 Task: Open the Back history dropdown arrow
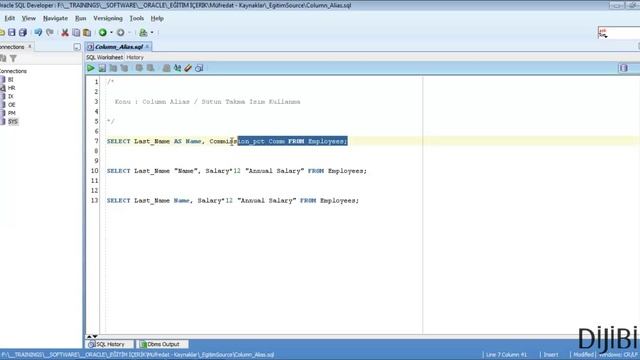111,32
